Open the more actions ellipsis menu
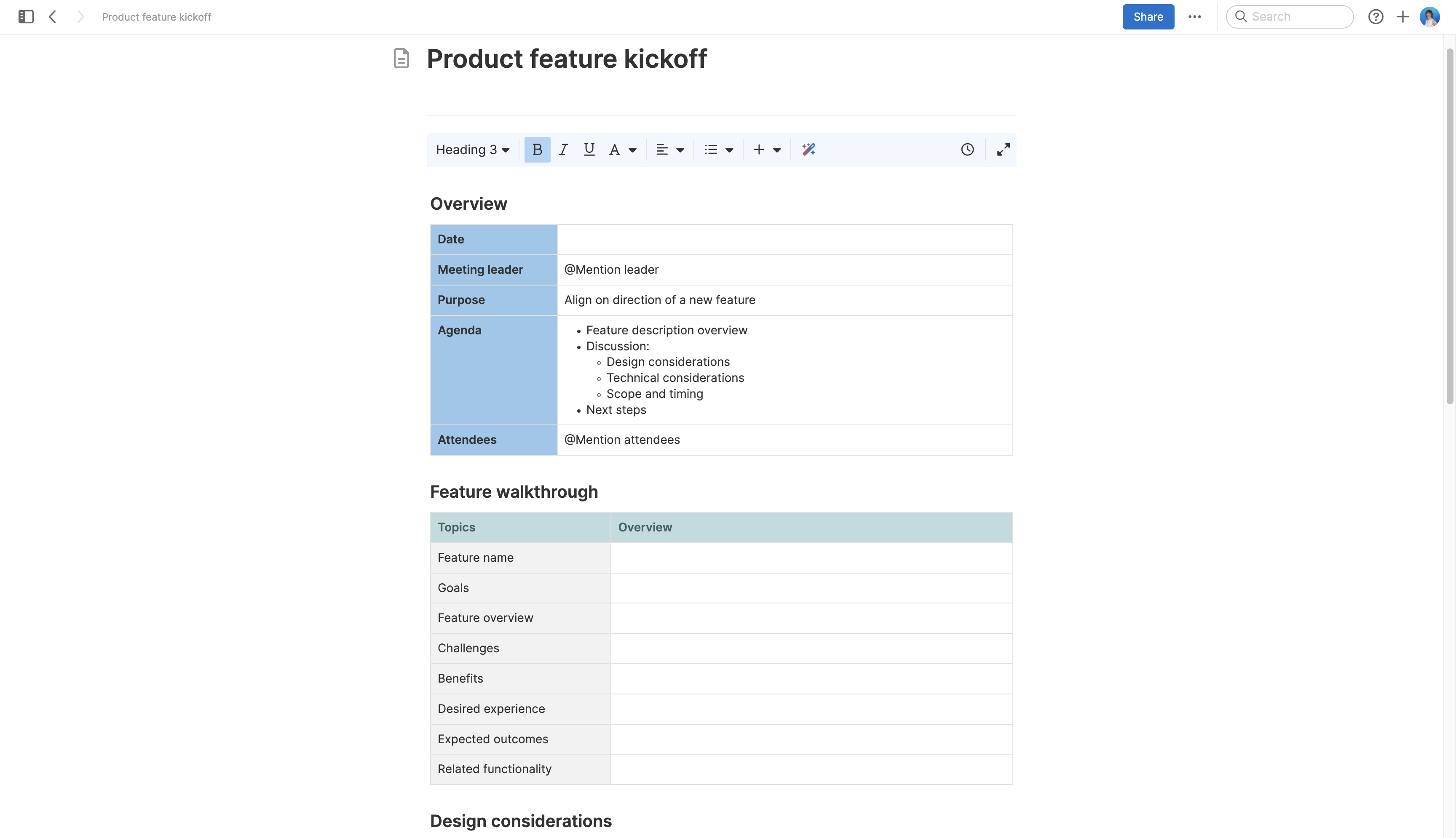1456x838 pixels. tap(1195, 17)
